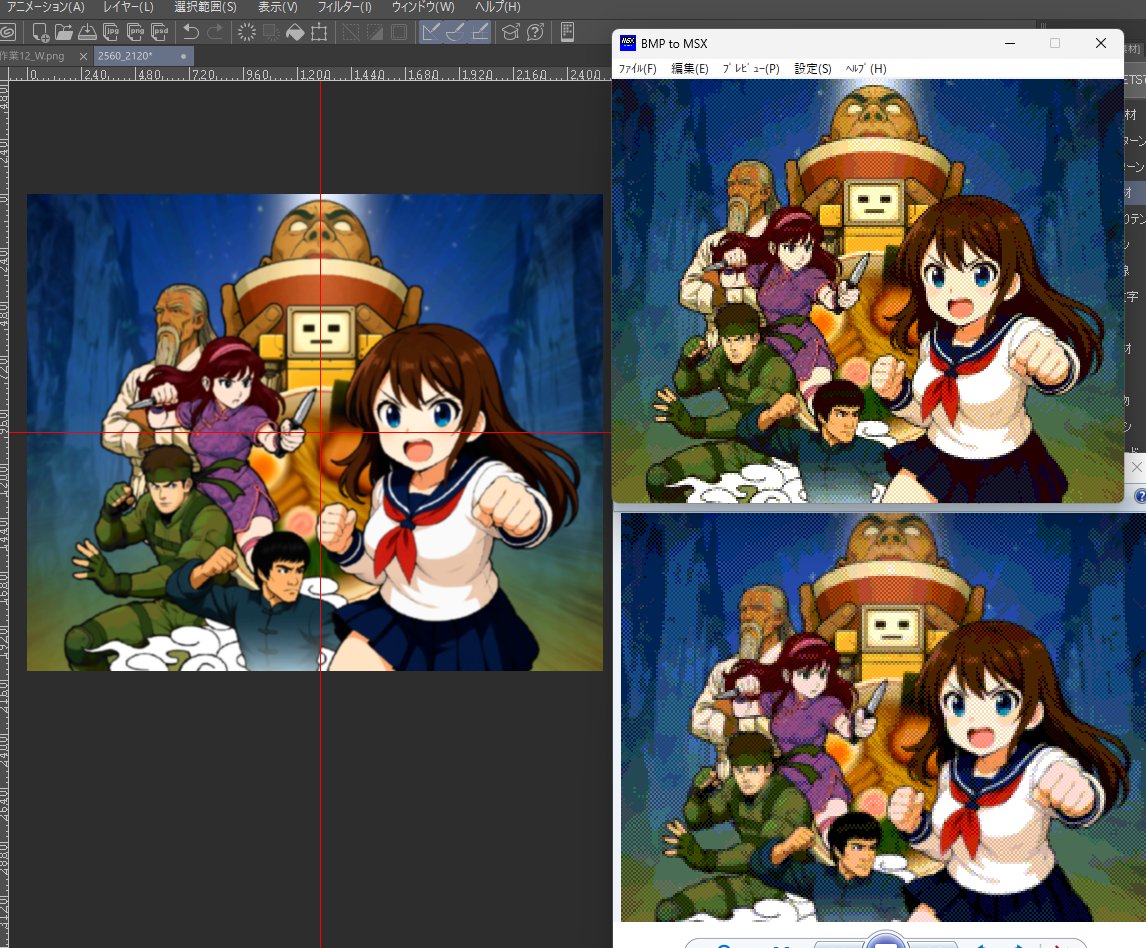Click the Redo arrow icon

coord(215,32)
